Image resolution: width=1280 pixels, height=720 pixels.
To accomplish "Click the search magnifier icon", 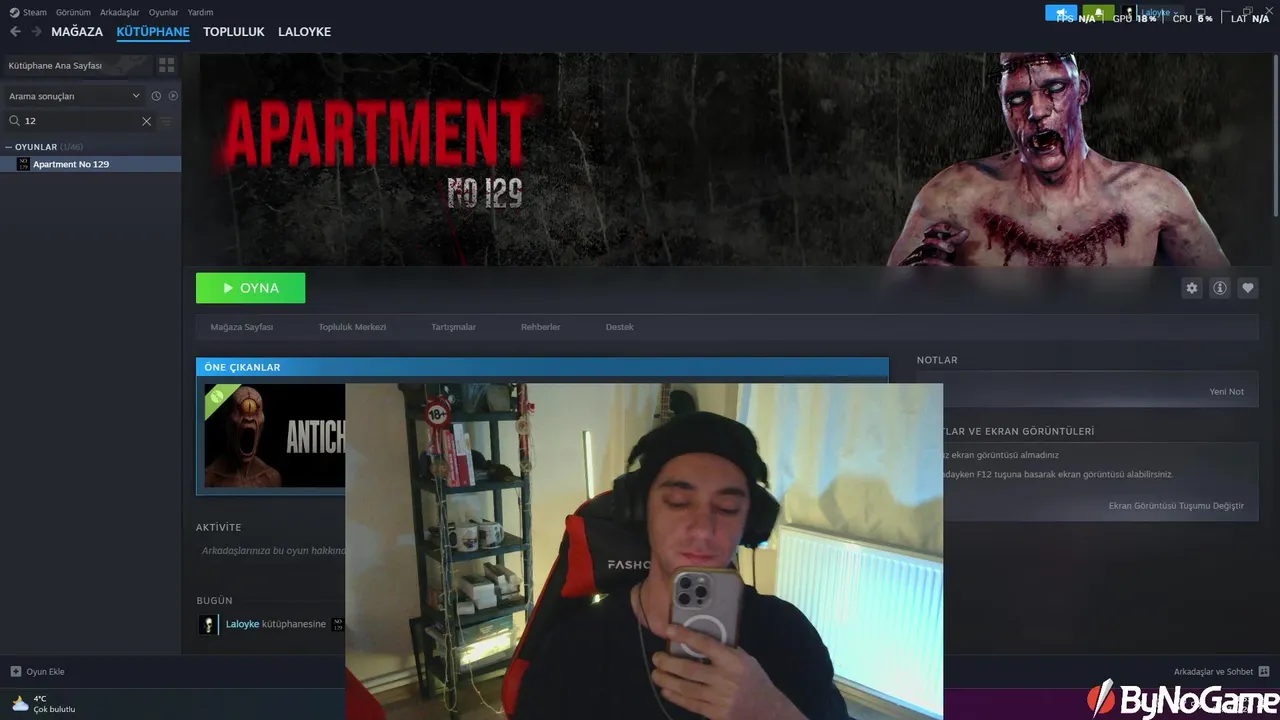I will click(15, 121).
